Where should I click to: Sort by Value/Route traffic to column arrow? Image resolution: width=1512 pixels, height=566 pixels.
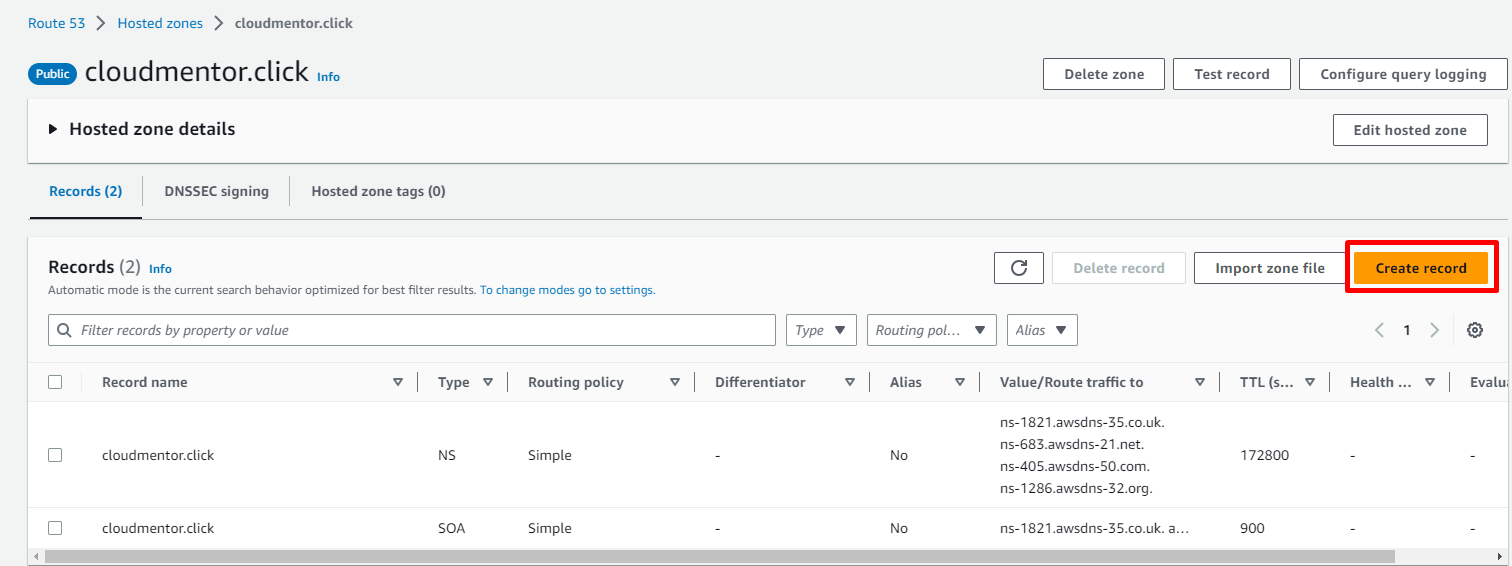coord(1199,382)
